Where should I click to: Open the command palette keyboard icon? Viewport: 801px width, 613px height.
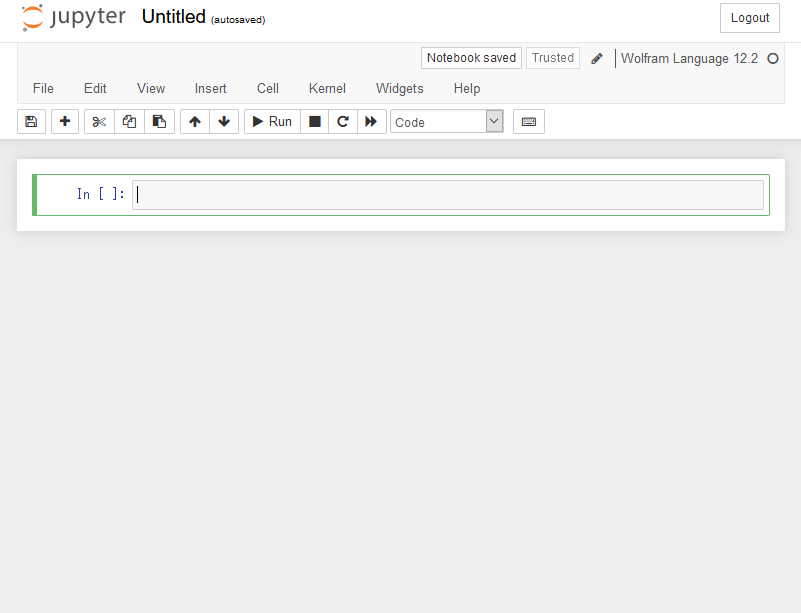pyautogui.click(x=528, y=121)
